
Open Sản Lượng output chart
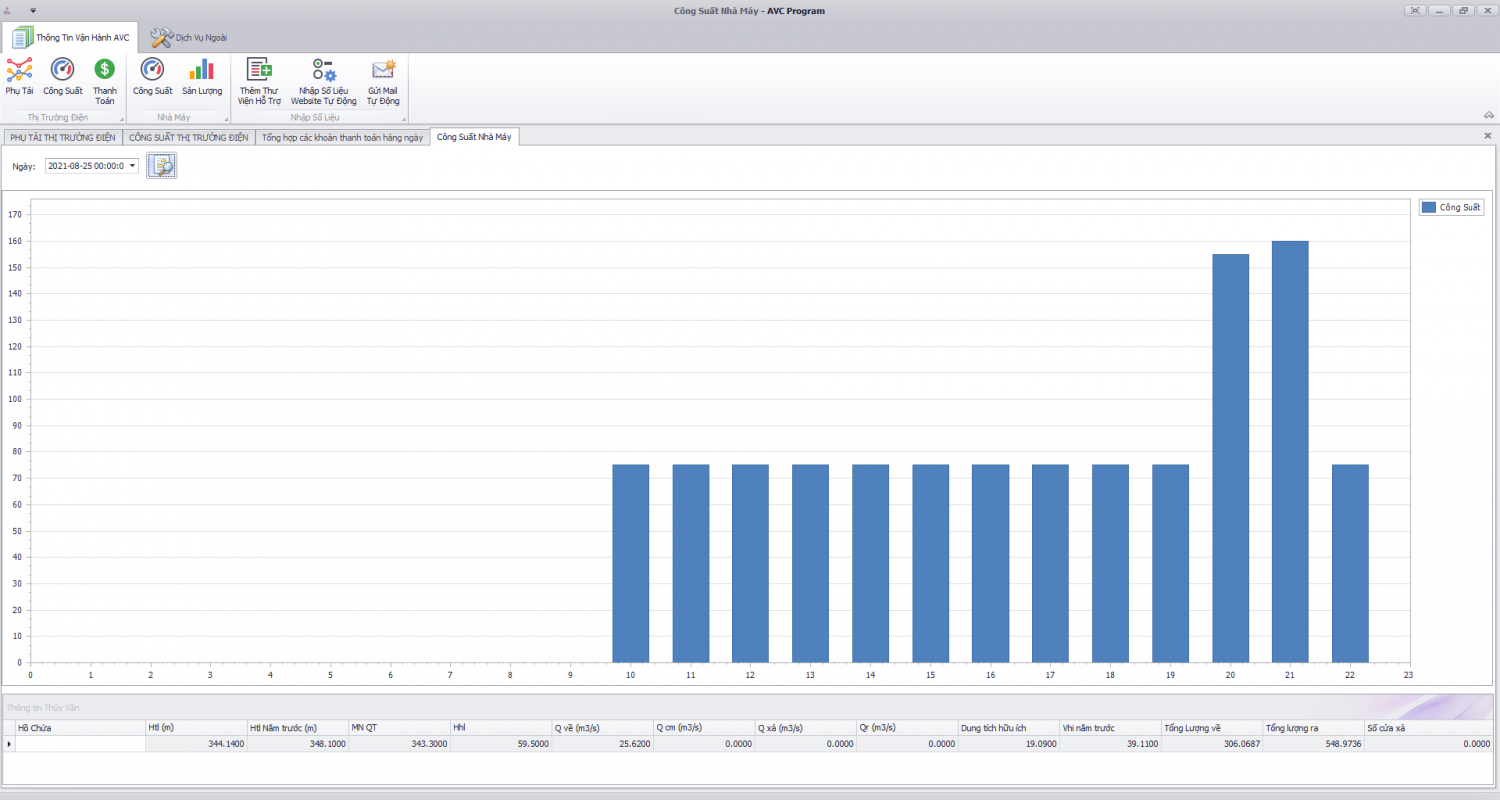point(202,76)
